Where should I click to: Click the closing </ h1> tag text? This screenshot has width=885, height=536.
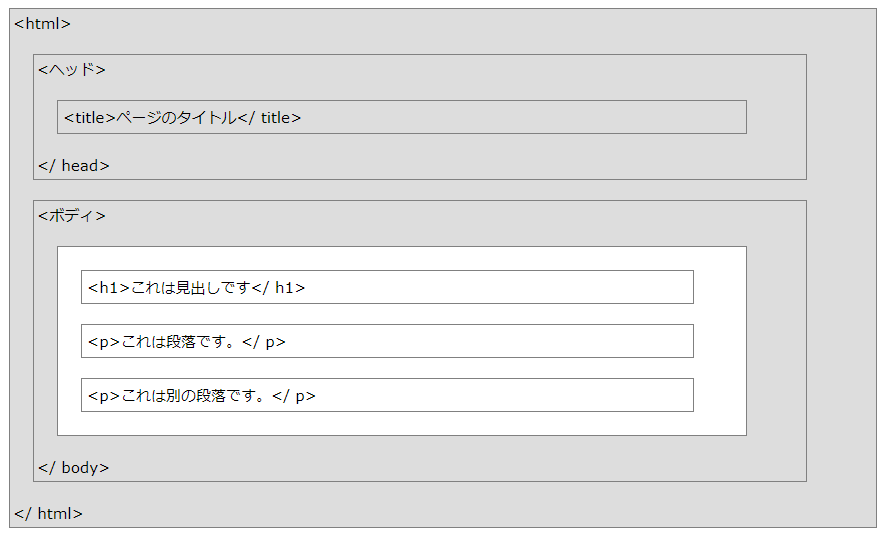pos(278,288)
